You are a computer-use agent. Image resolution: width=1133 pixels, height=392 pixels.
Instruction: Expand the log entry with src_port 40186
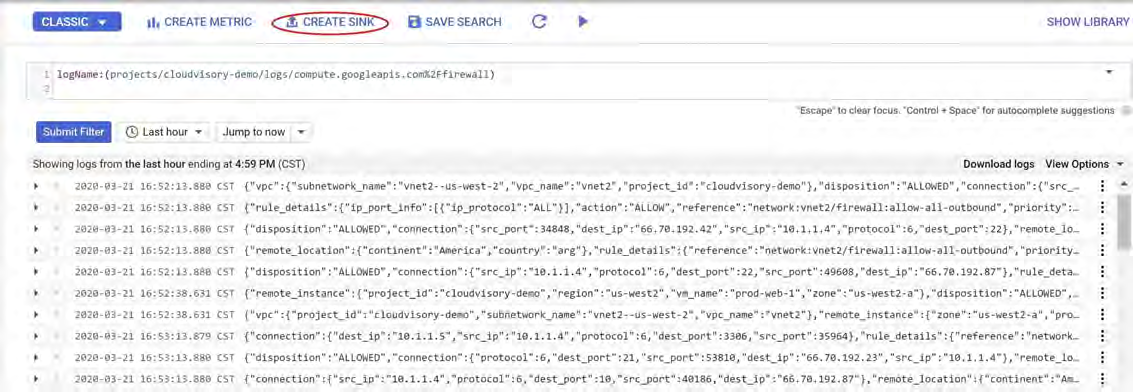click(x=36, y=378)
